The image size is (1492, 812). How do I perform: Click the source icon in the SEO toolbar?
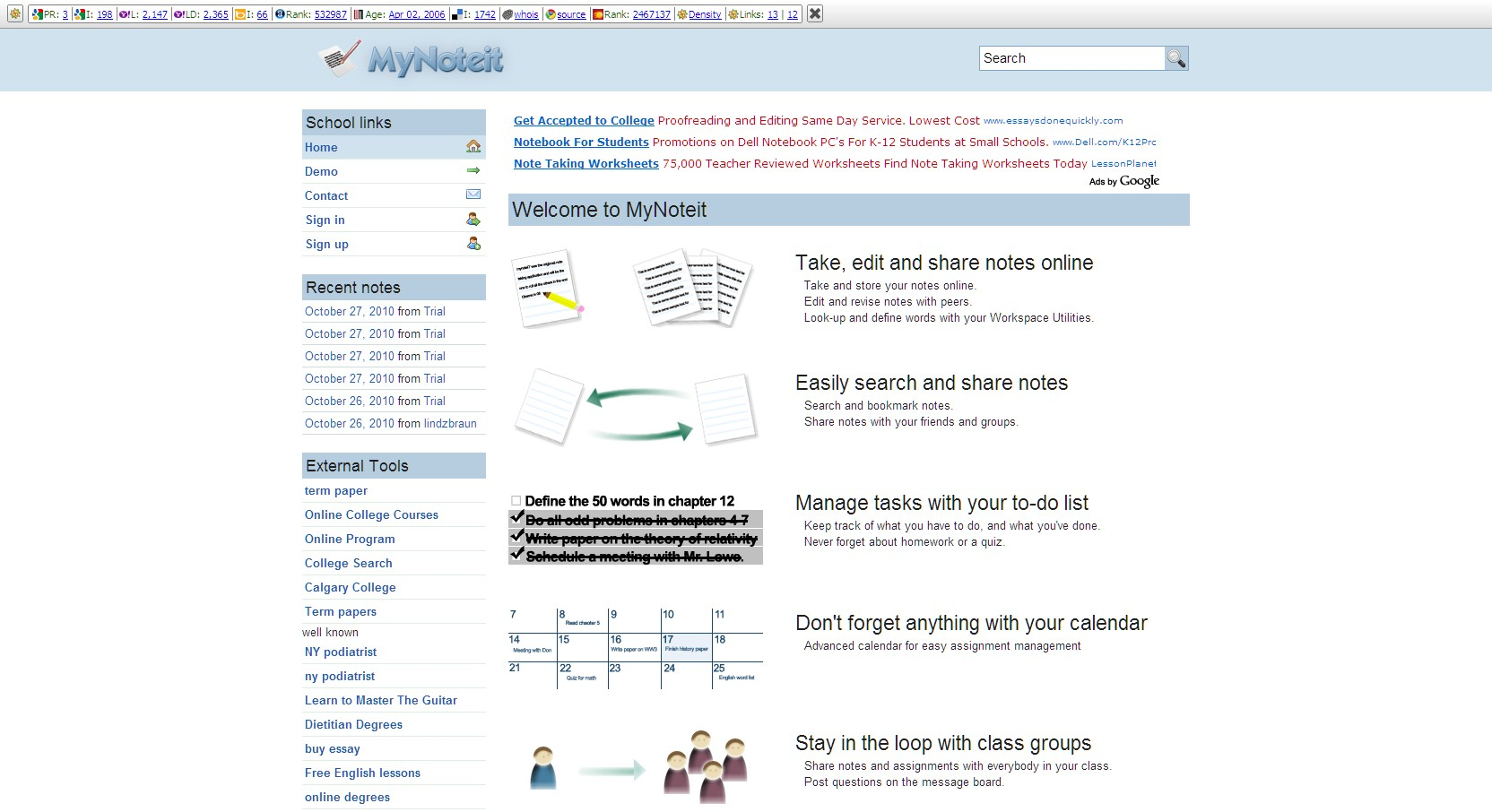coord(551,14)
